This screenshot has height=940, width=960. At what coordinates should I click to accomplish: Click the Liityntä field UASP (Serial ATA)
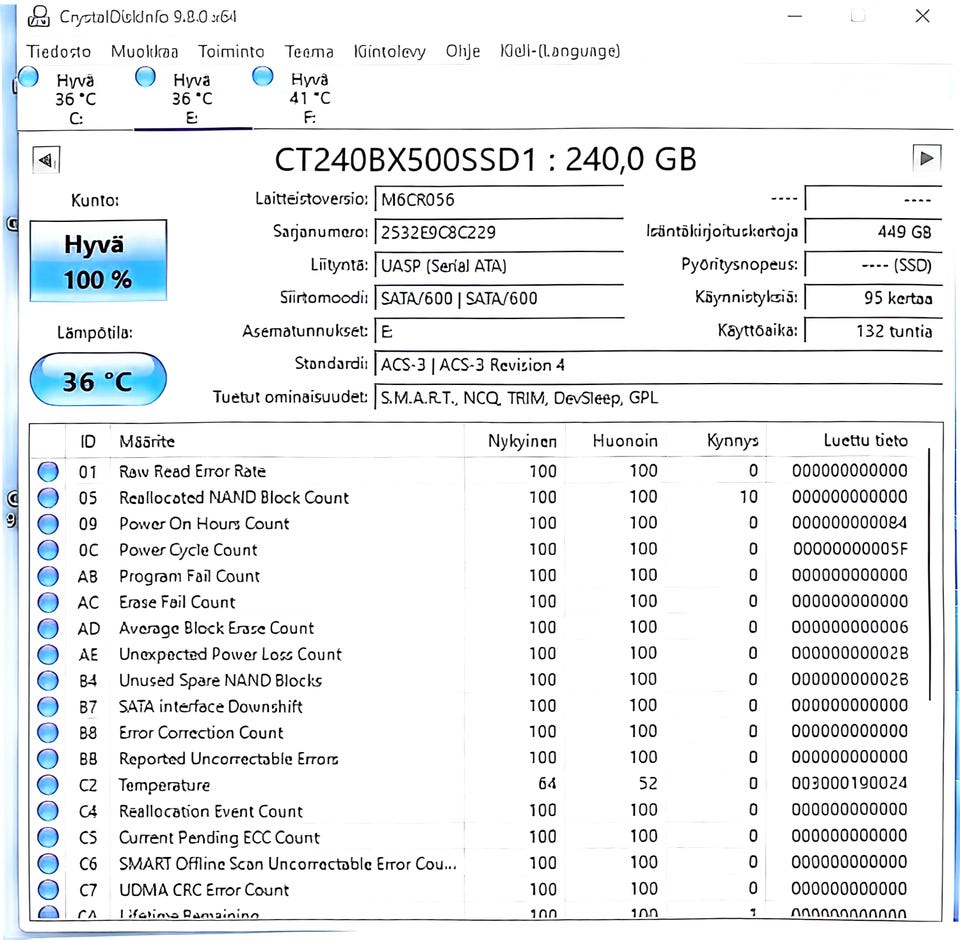point(499,266)
